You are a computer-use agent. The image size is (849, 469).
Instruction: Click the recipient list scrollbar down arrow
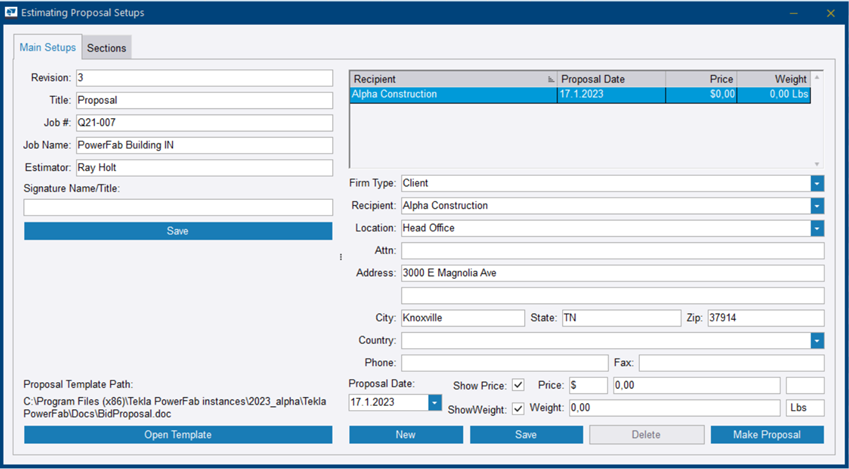point(817,163)
